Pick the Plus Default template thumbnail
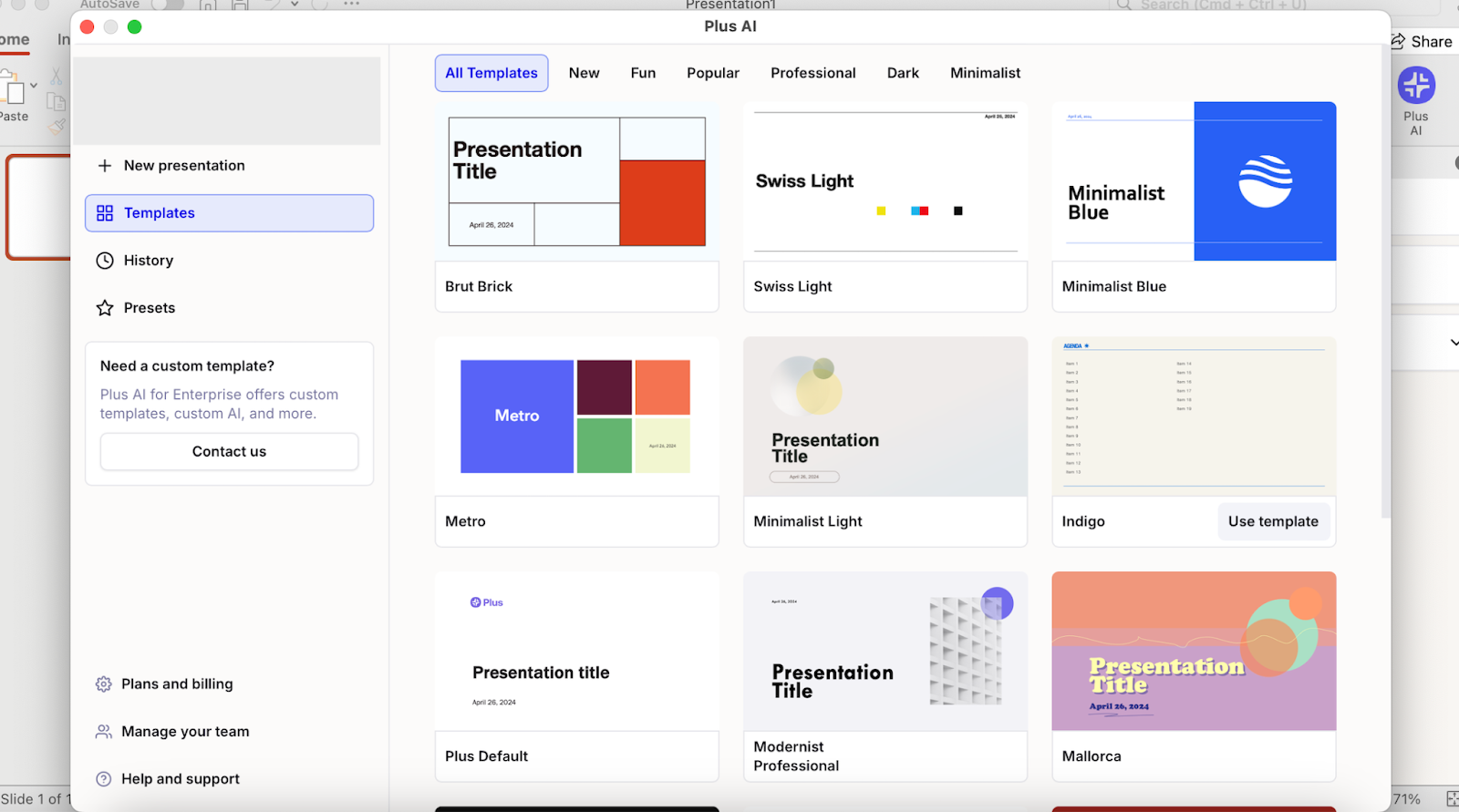The height and width of the screenshot is (812, 1459). [577, 652]
